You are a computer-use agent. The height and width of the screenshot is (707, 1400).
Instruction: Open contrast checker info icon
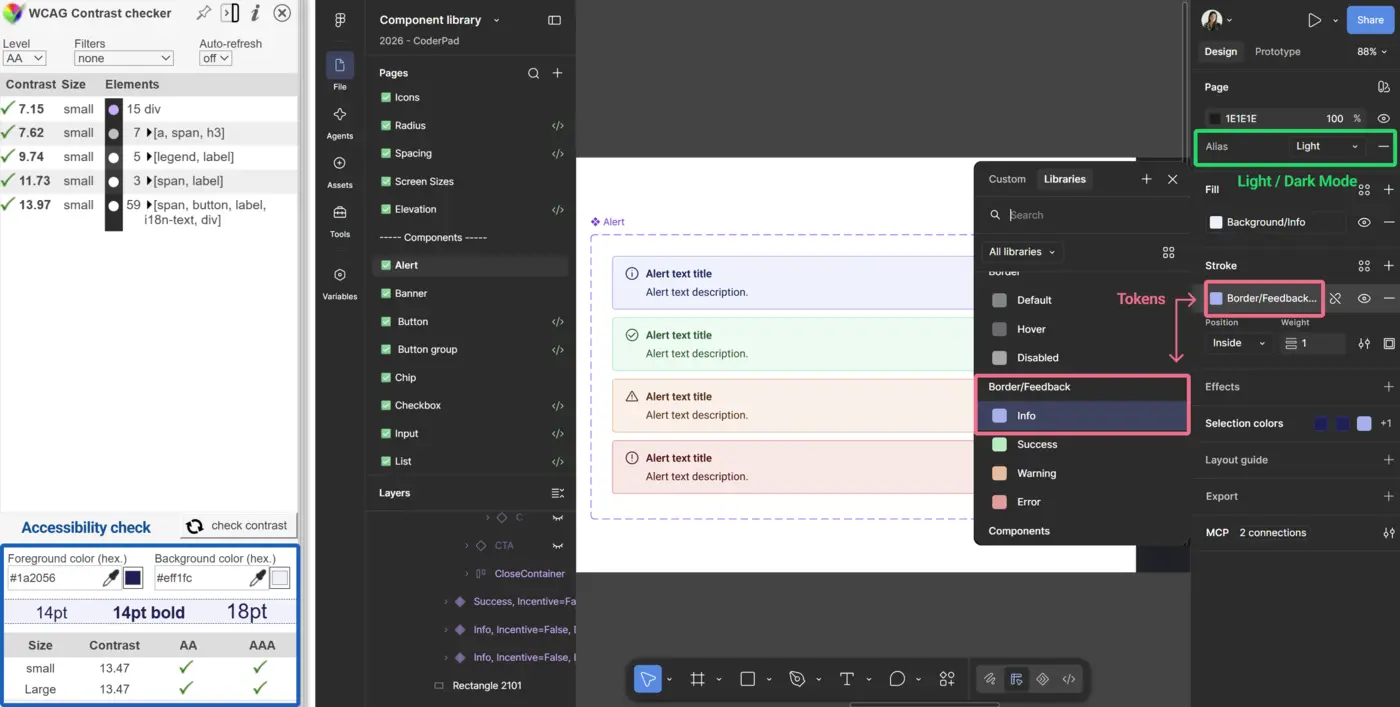pyautogui.click(x=255, y=13)
